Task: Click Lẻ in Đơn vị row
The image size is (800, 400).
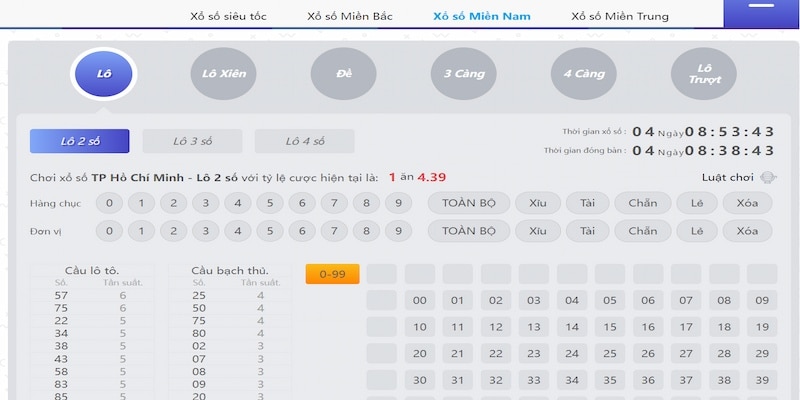Action: [697, 231]
